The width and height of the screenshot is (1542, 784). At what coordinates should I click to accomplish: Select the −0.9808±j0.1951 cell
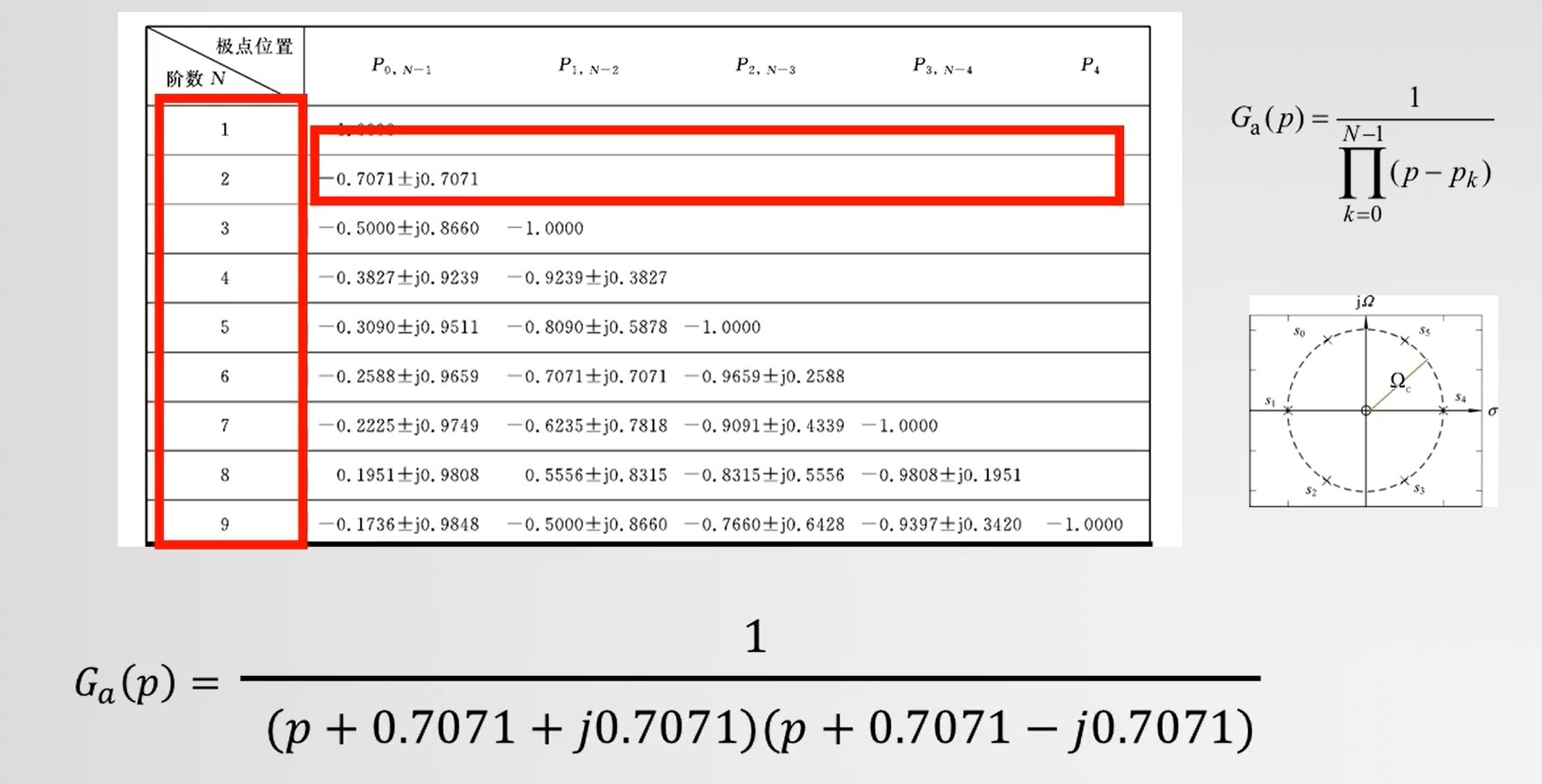coord(942,475)
